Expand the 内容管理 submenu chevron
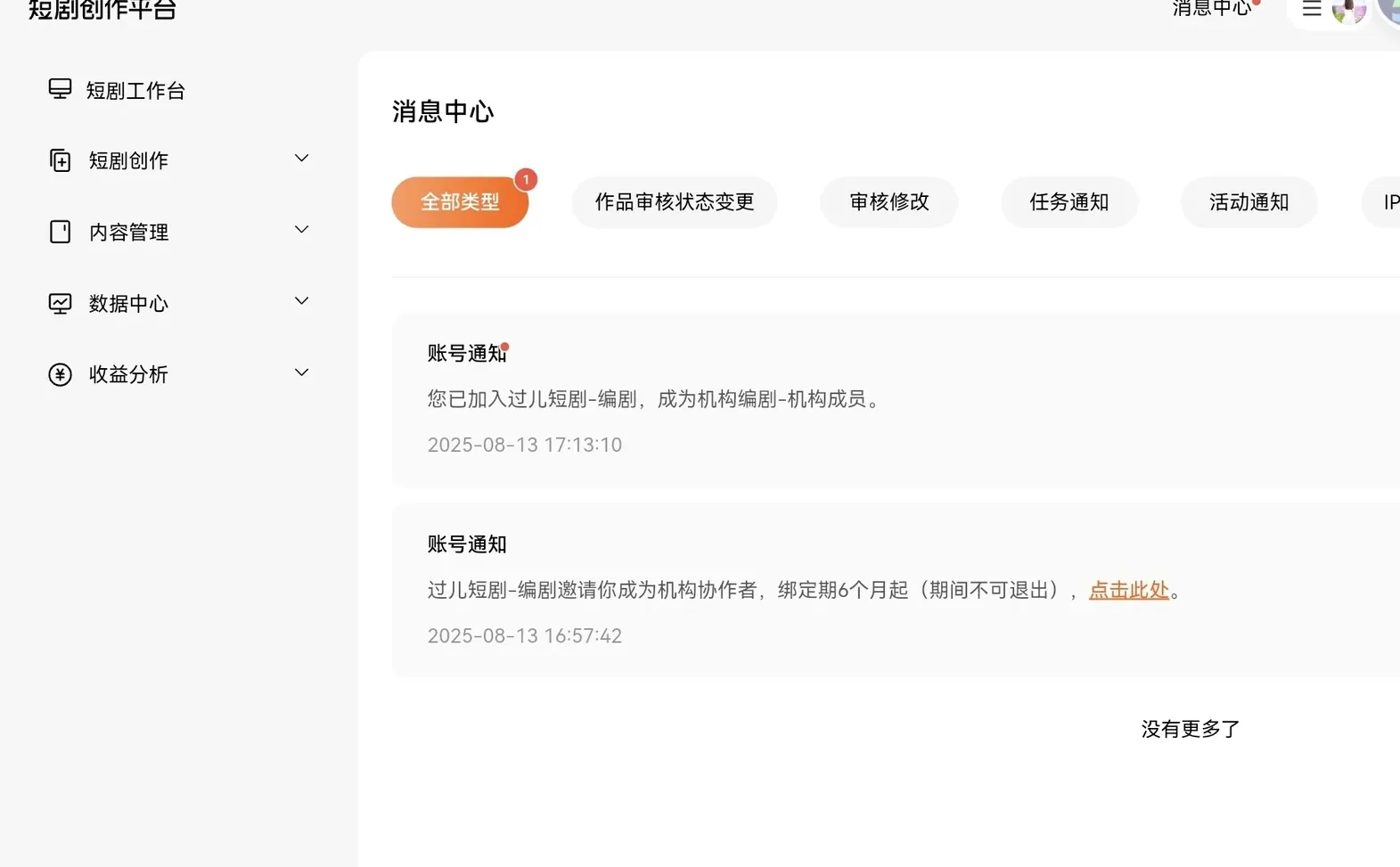 point(302,230)
